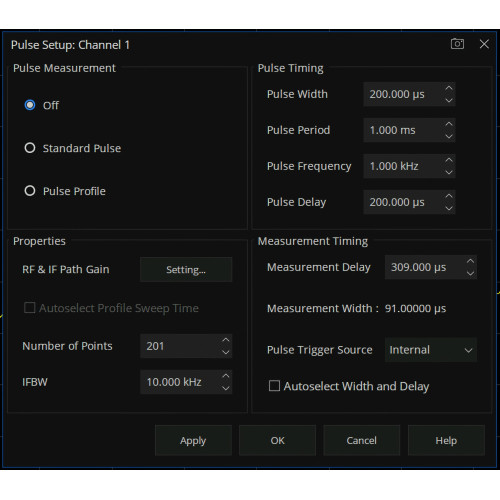
Task: Click the IFBW 10.000 kHz field
Action: point(186,382)
